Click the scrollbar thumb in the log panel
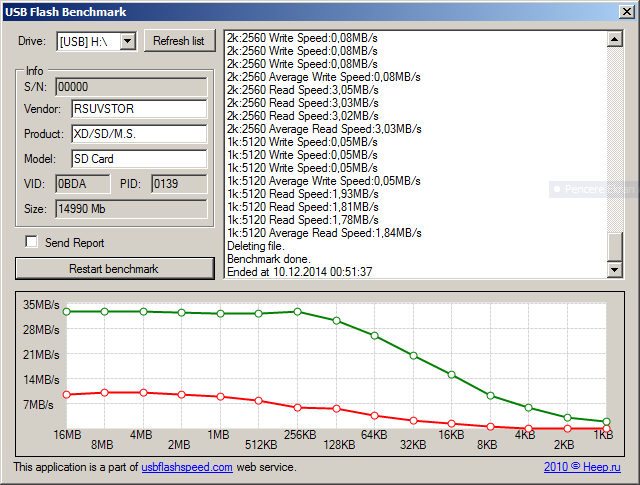 tap(615, 246)
